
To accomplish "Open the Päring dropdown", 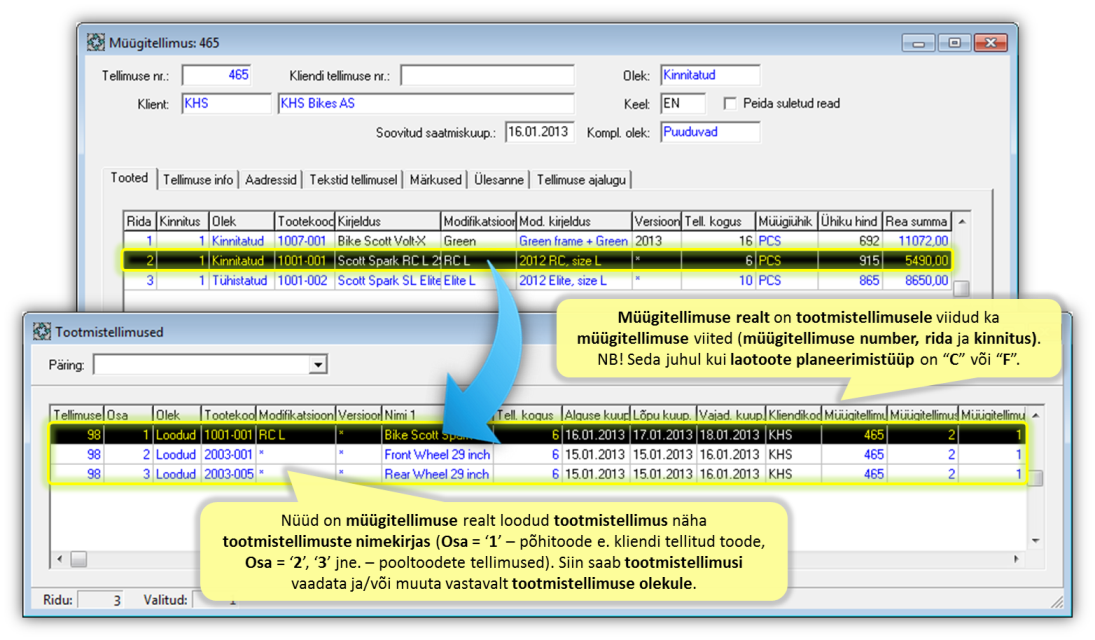I will pos(318,365).
